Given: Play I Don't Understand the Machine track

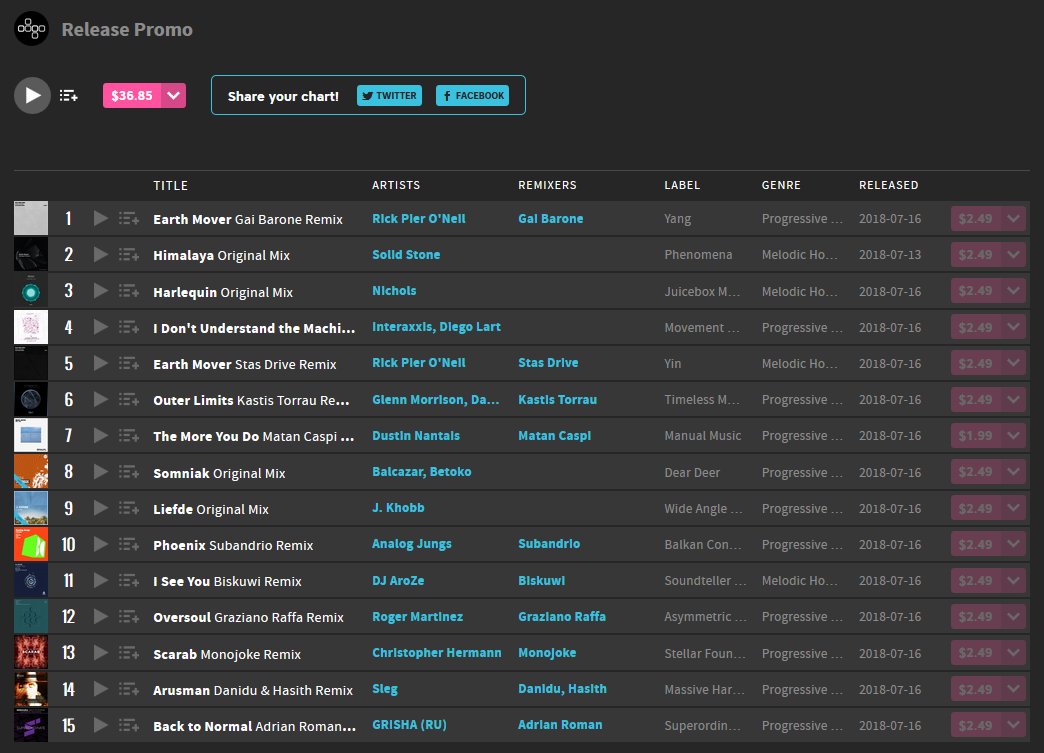Looking at the screenshot, I should [x=101, y=327].
